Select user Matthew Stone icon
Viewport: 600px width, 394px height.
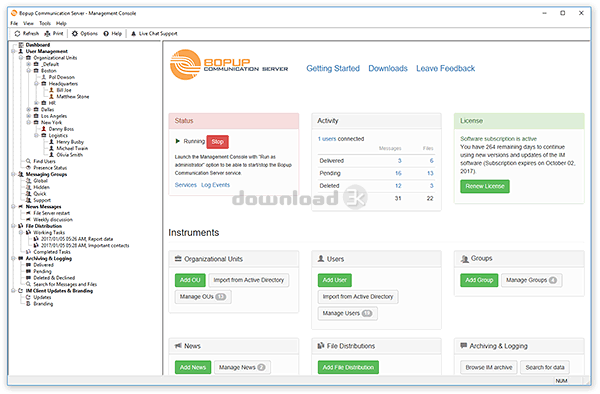click(51, 97)
